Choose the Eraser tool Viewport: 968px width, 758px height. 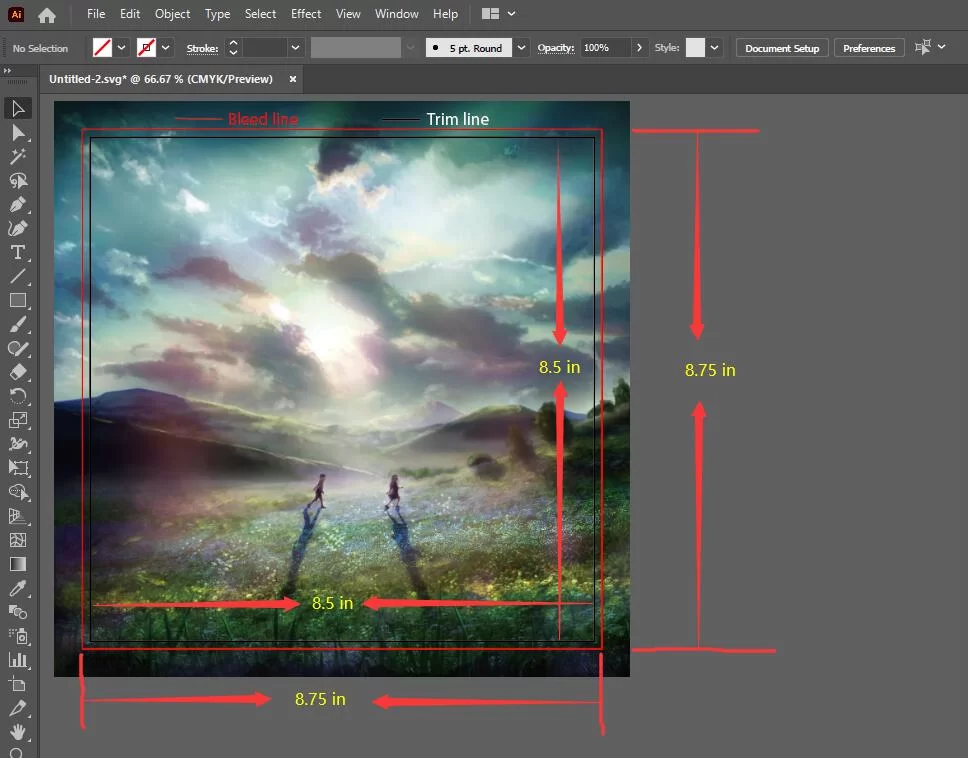(x=17, y=372)
